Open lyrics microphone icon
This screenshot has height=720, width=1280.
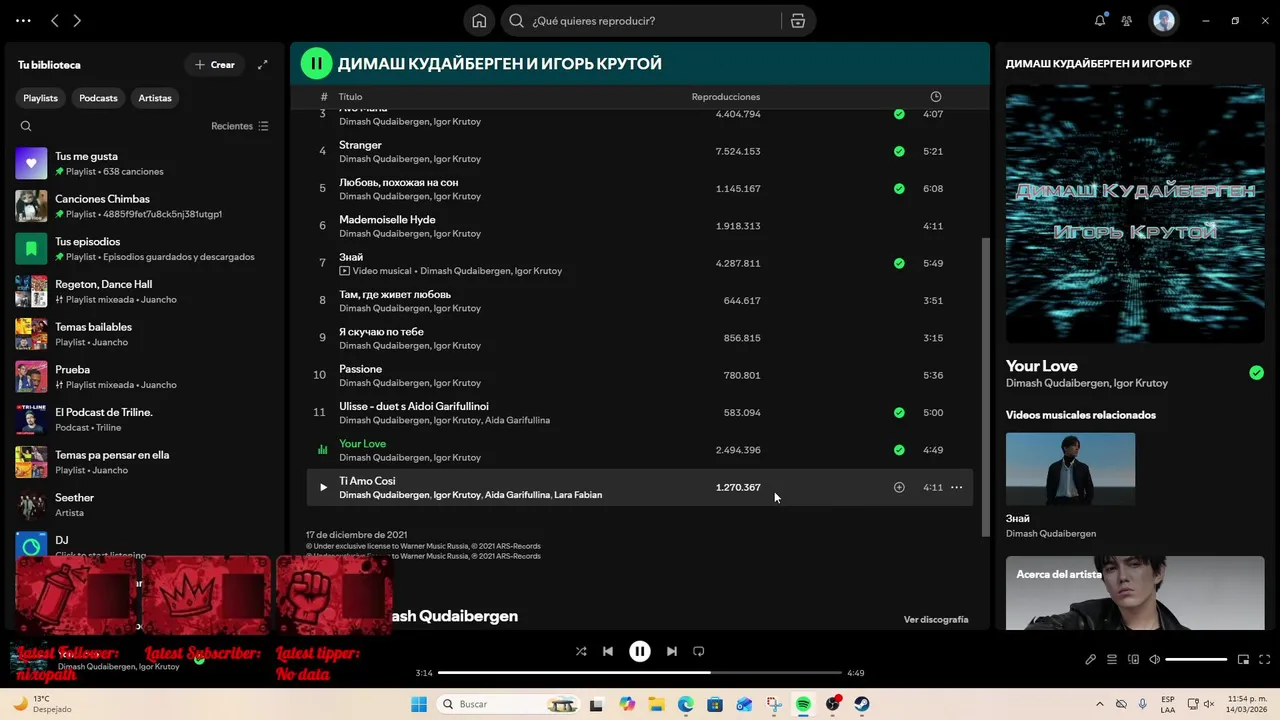tap(1091, 659)
